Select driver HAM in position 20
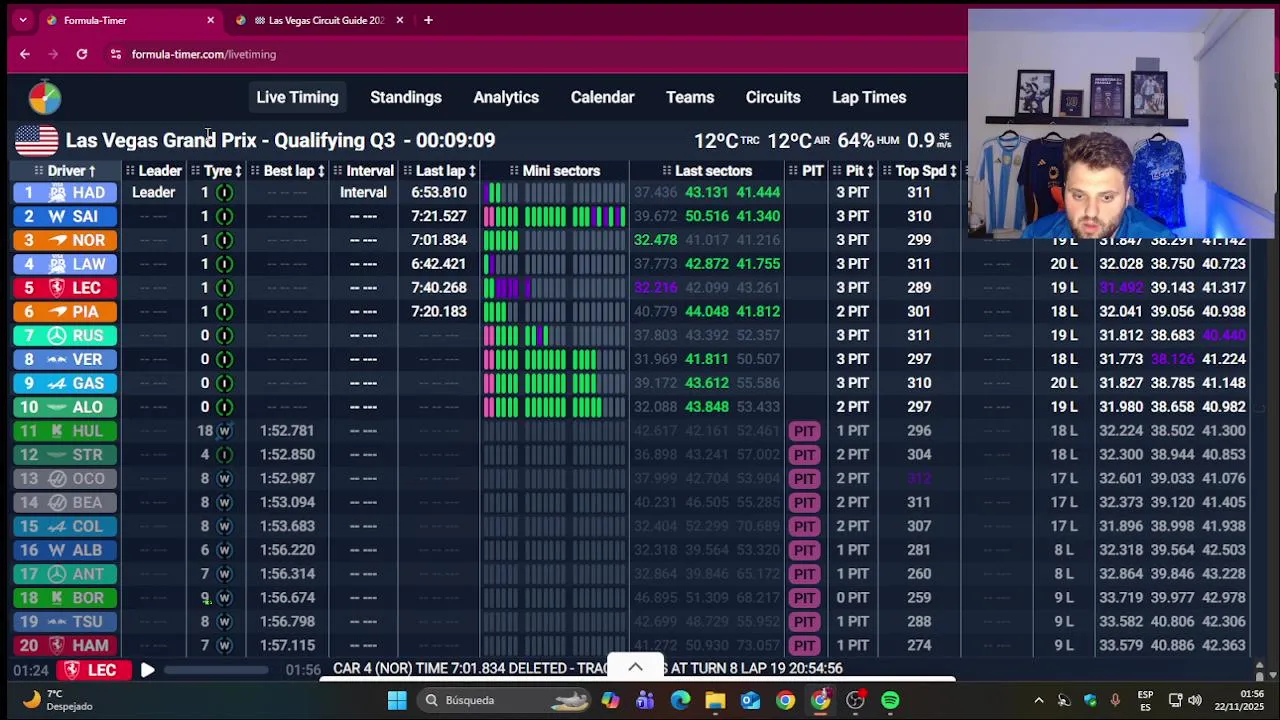The height and width of the screenshot is (720, 1280). click(65, 645)
